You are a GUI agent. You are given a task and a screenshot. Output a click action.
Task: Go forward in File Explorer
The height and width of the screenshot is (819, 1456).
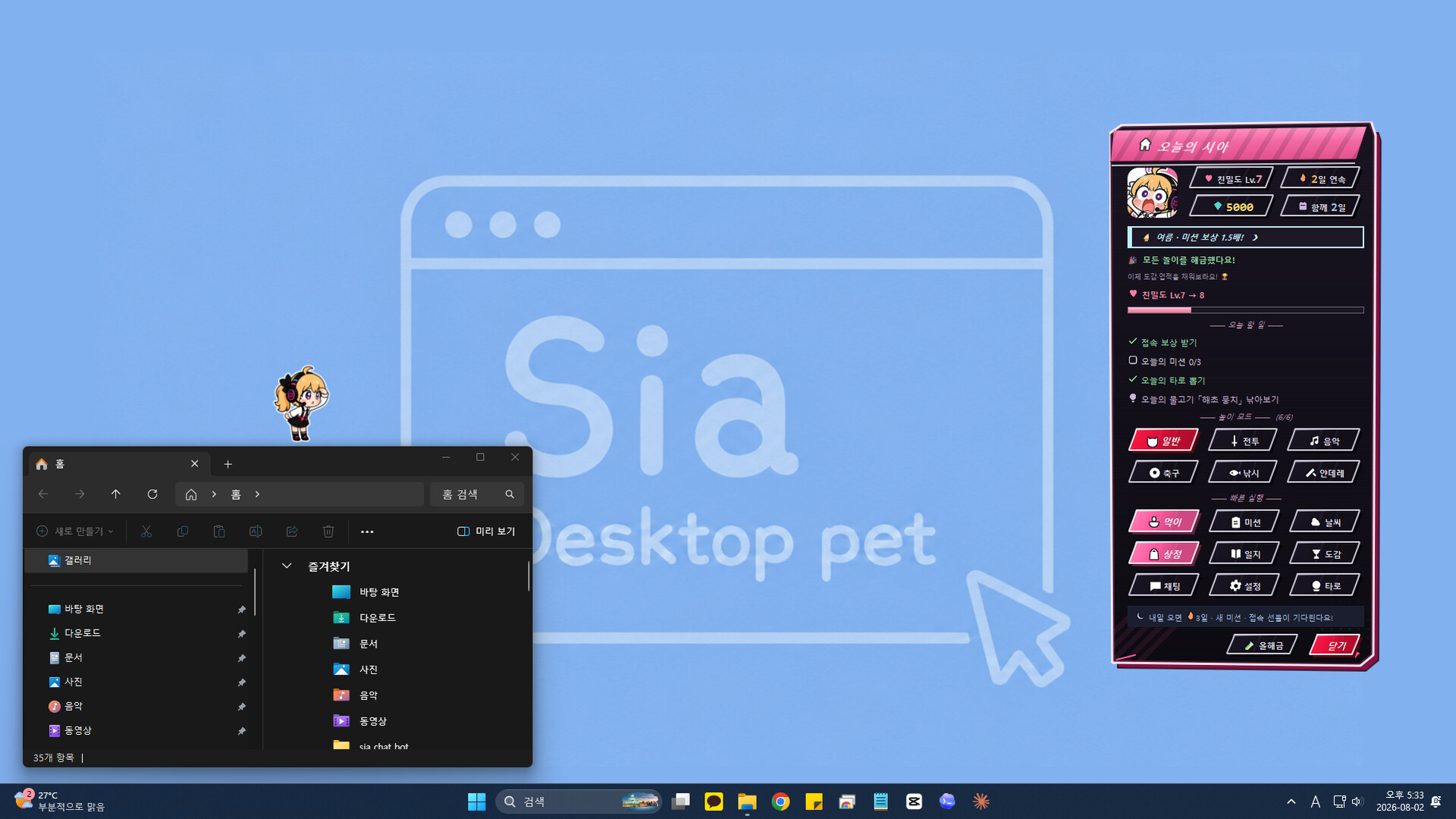coord(80,494)
